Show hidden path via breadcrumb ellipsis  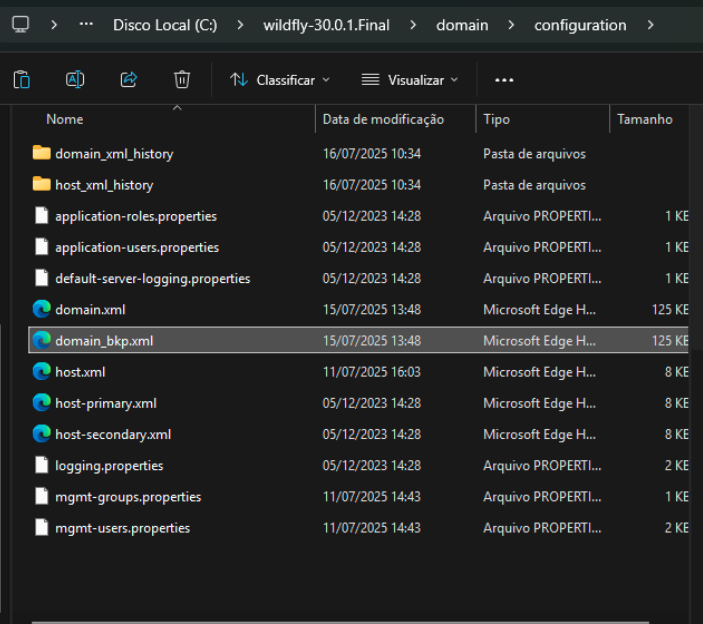[x=87, y=24]
